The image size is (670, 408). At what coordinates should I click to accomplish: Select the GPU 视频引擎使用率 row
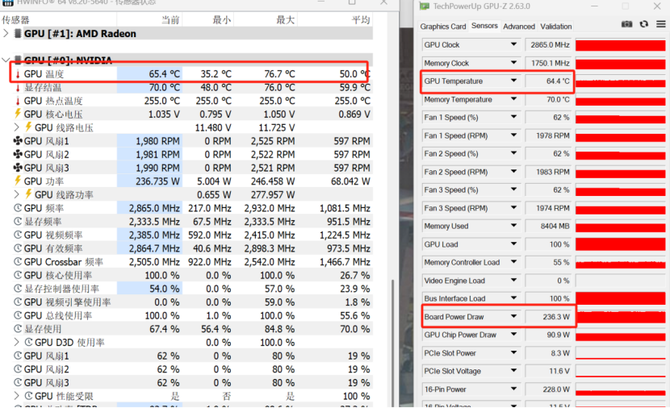tap(187, 302)
